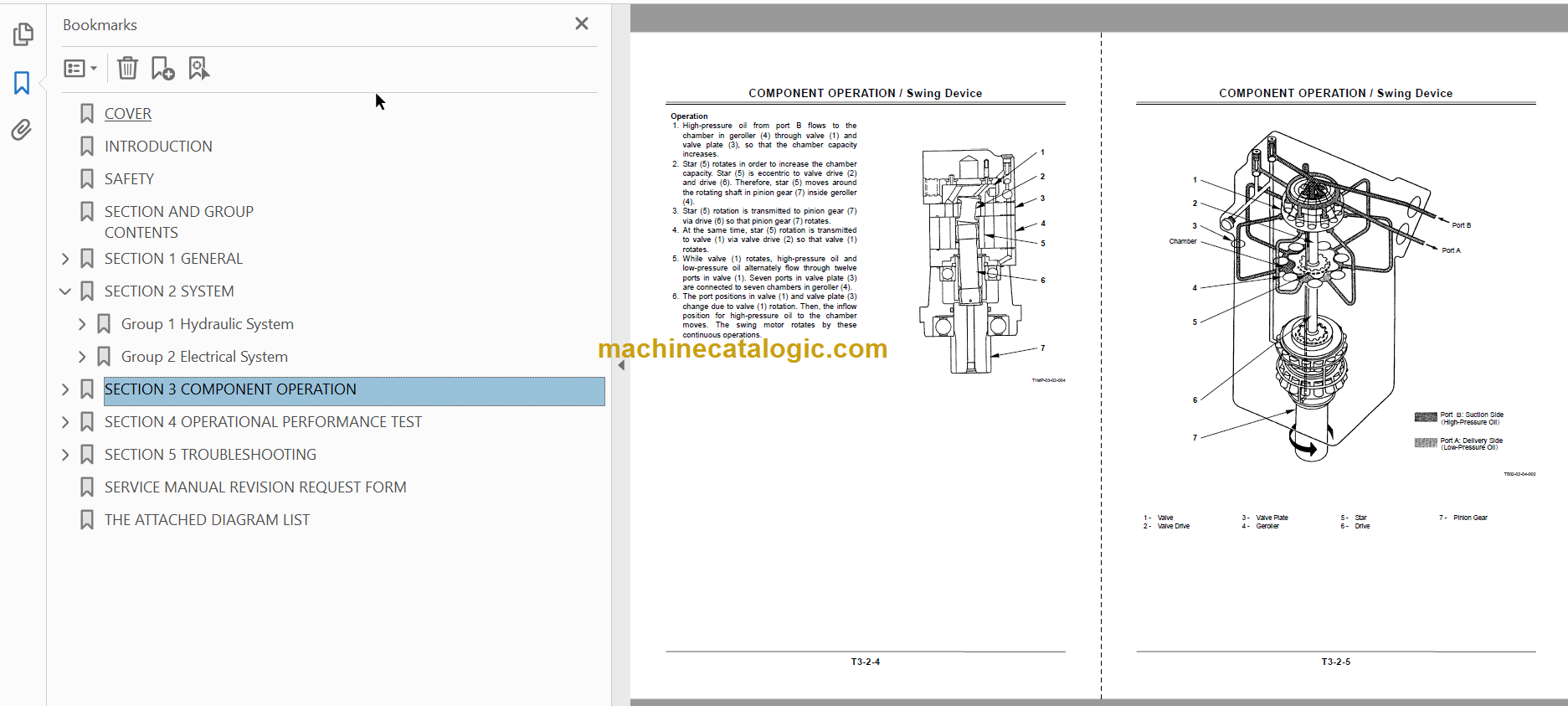The width and height of the screenshot is (1568, 706).
Task: Select SECTION 1 GENERAL bookmark
Action: 173,259
